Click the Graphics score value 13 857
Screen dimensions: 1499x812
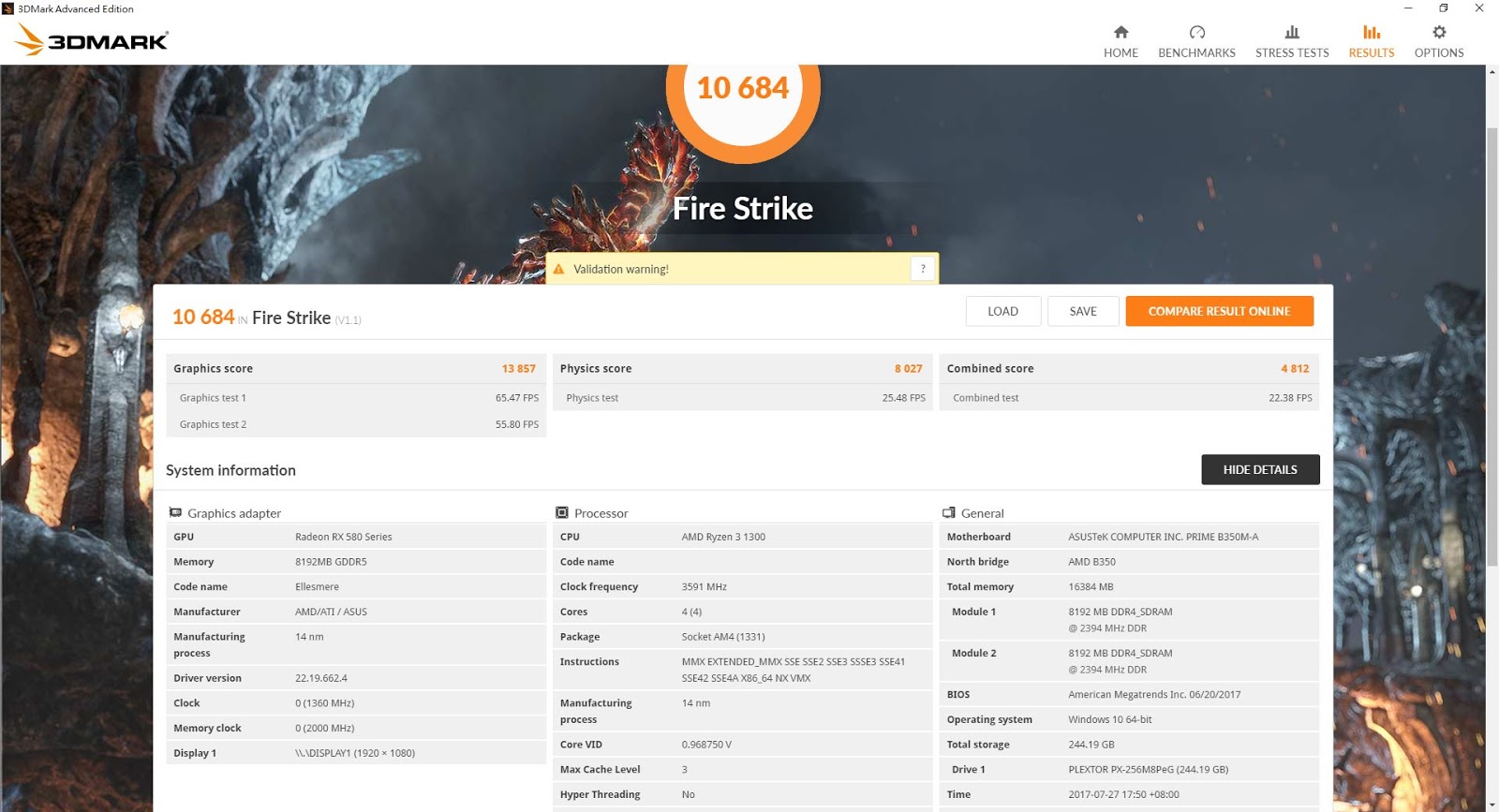click(518, 369)
